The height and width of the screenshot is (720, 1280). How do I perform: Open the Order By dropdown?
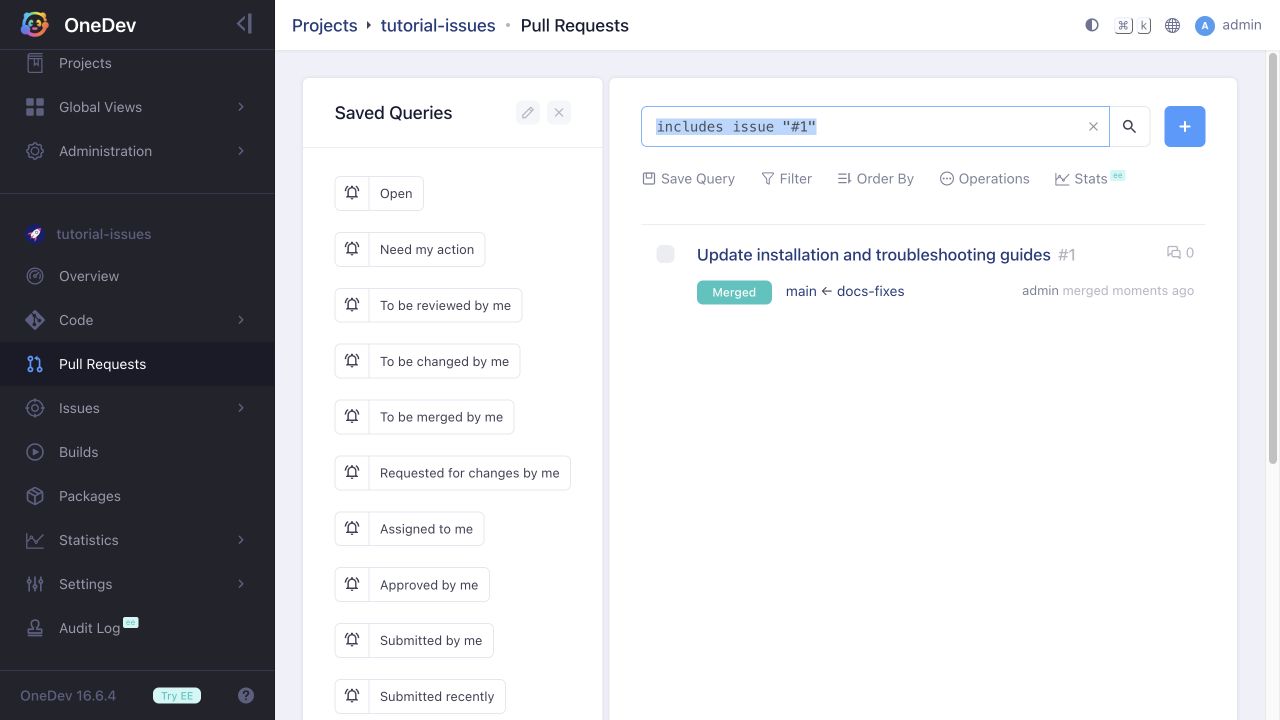point(875,179)
